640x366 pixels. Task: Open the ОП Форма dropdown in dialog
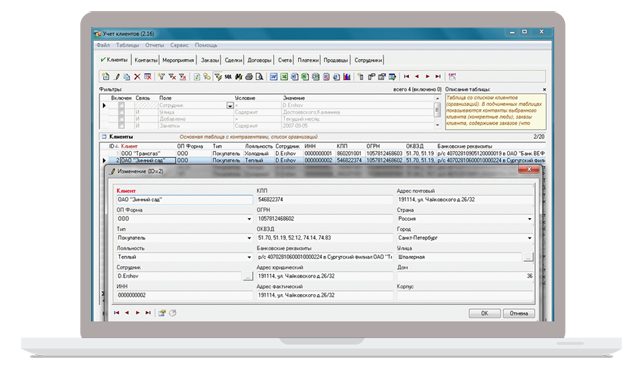click(249, 219)
